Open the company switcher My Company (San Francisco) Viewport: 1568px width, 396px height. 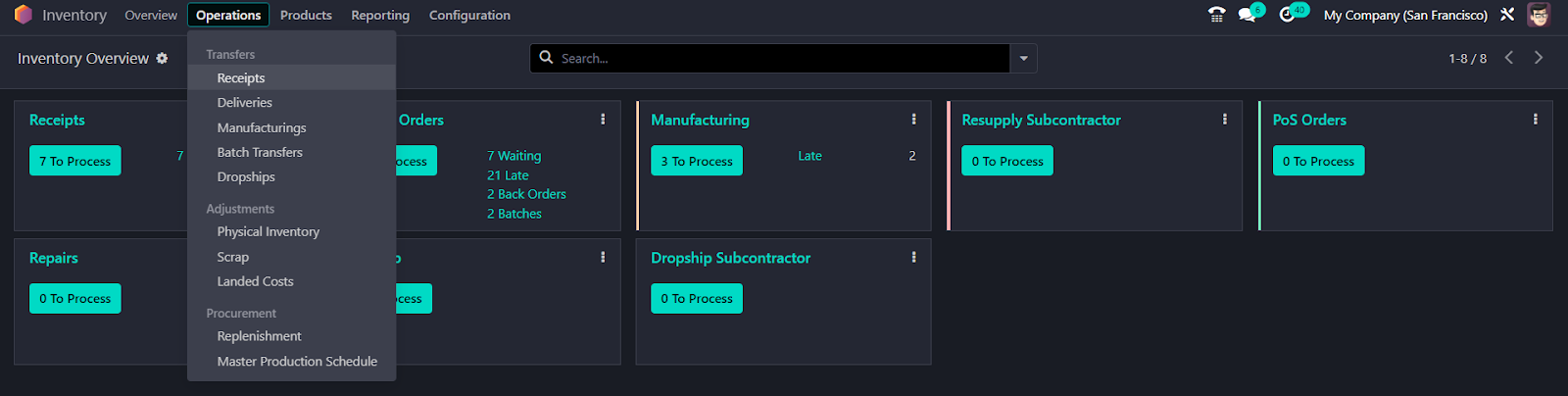pyautogui.click(x=1405, y=15)
